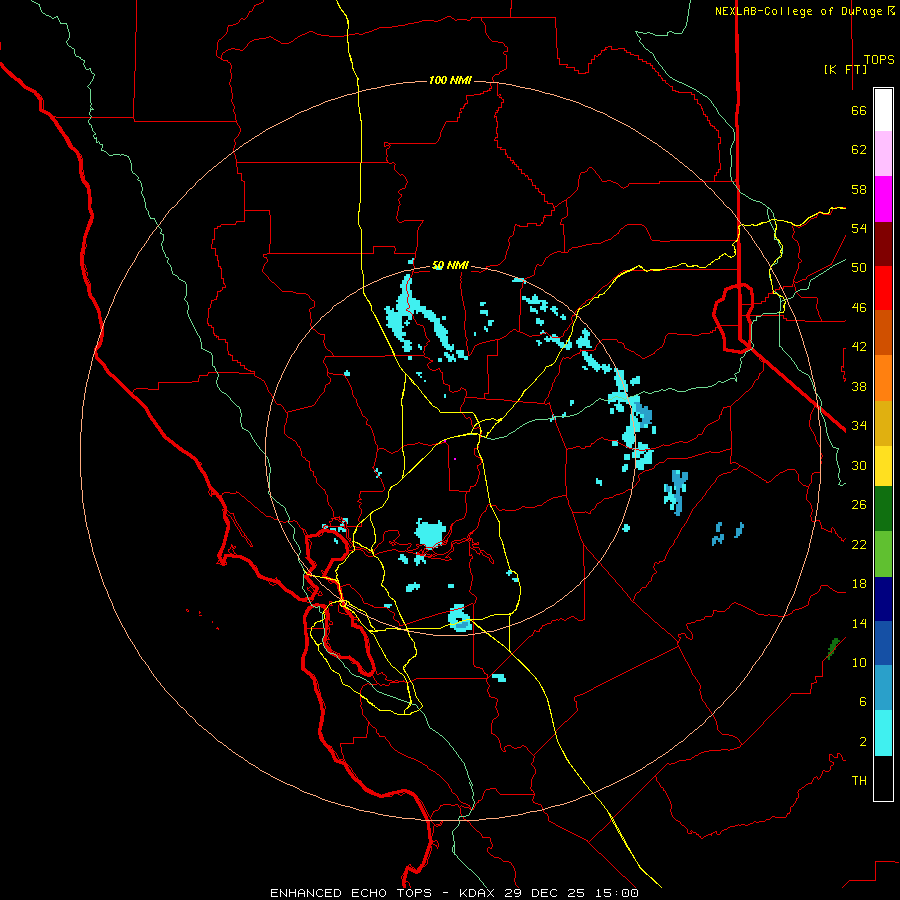Image resolution: width=900 pixels, height=900 pixels.
Task: Click the navy 22 kft legend swatch
Action: [883, 599]
